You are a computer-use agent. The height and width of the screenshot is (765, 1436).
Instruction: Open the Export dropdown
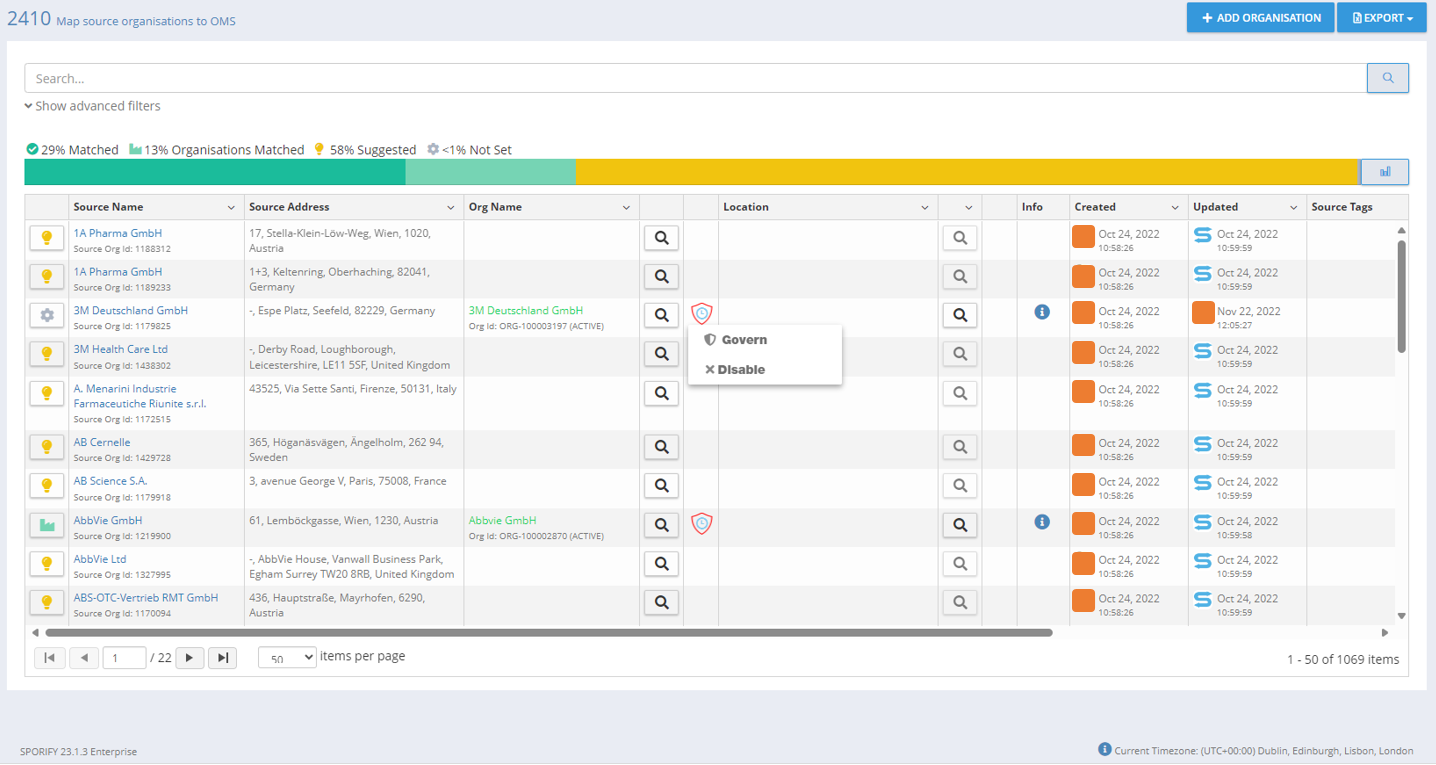(x=1382, y=18)
